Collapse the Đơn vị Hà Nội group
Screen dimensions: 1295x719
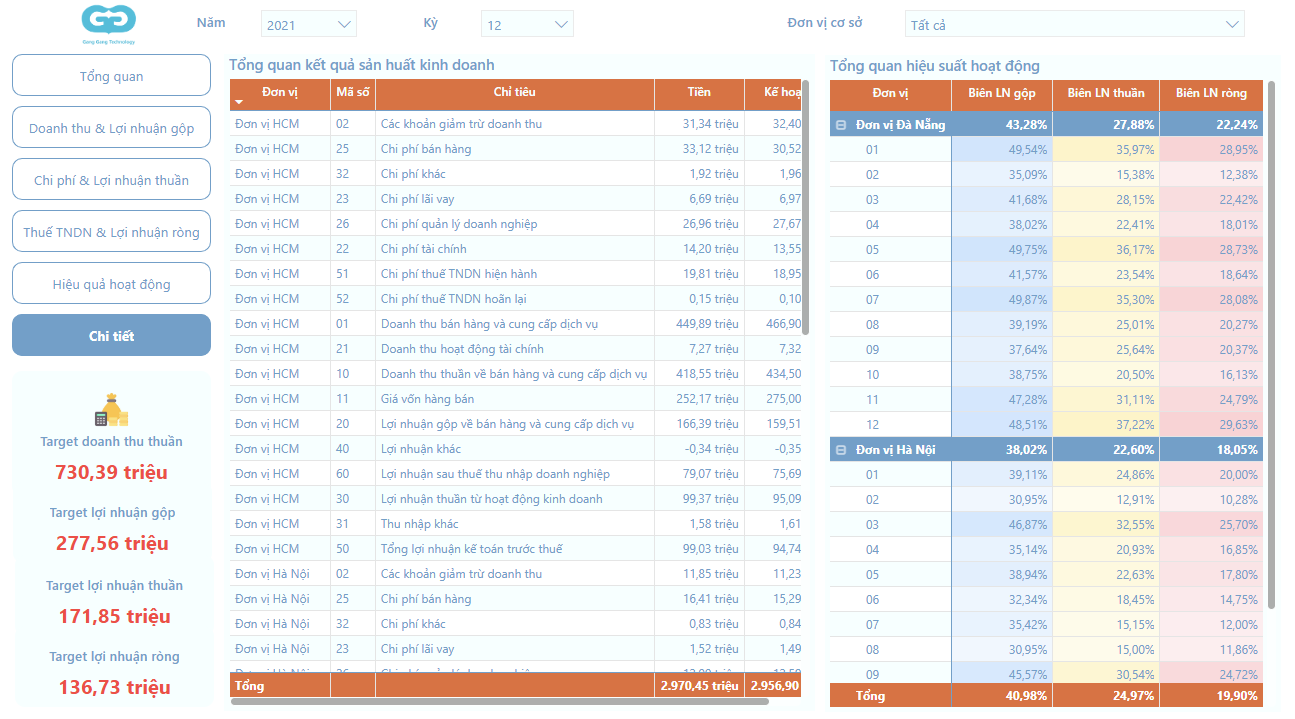[x=841, y=450]
